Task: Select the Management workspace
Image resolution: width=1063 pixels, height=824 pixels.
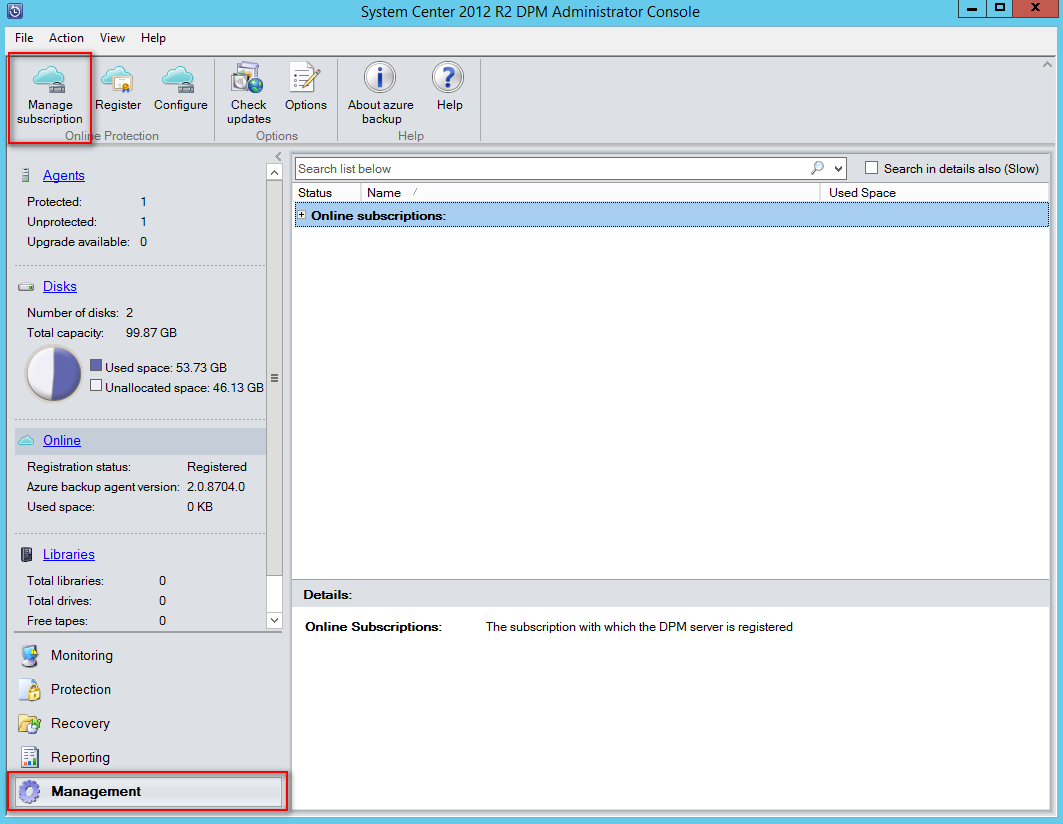Action: (148, 791)
